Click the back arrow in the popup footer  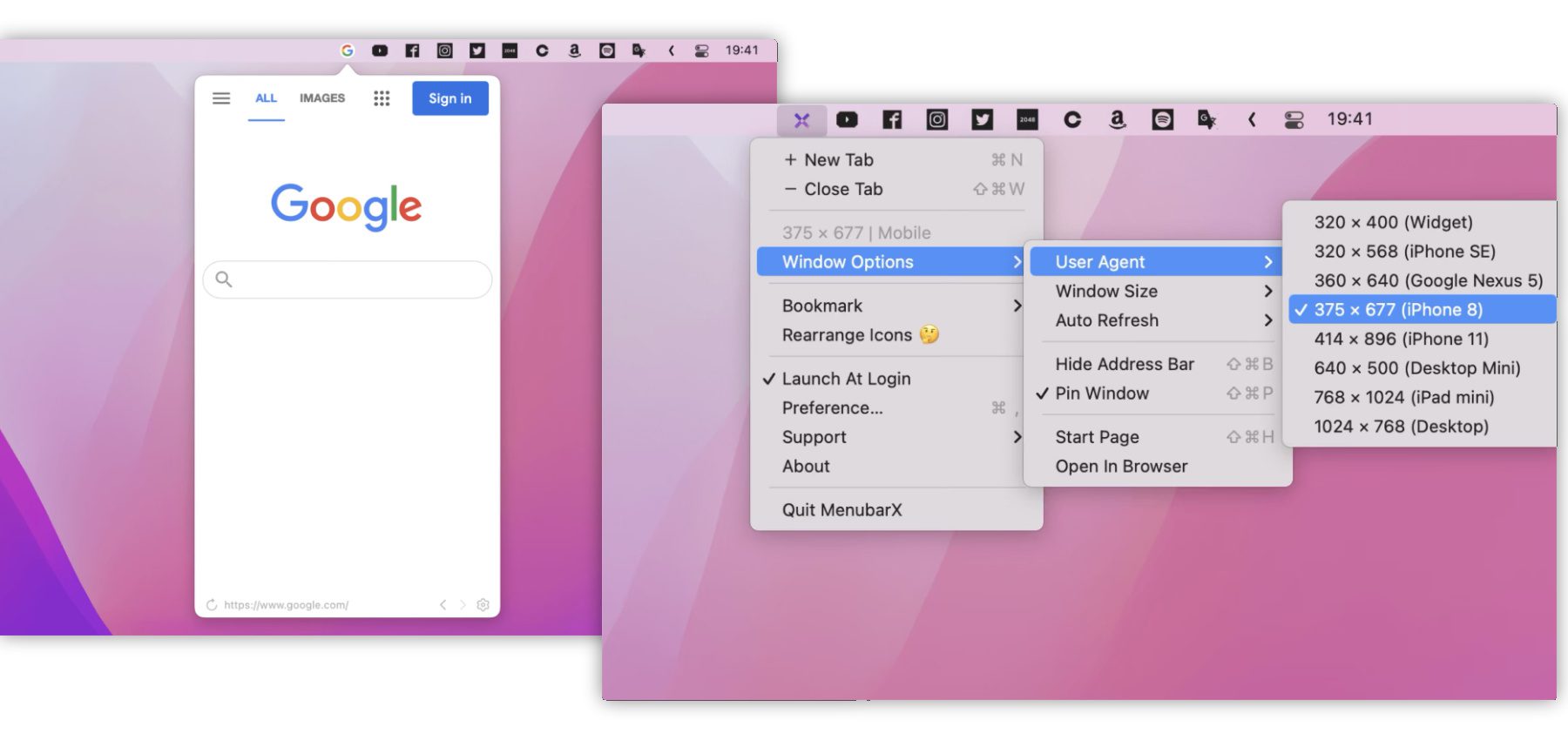click(443, 605)
